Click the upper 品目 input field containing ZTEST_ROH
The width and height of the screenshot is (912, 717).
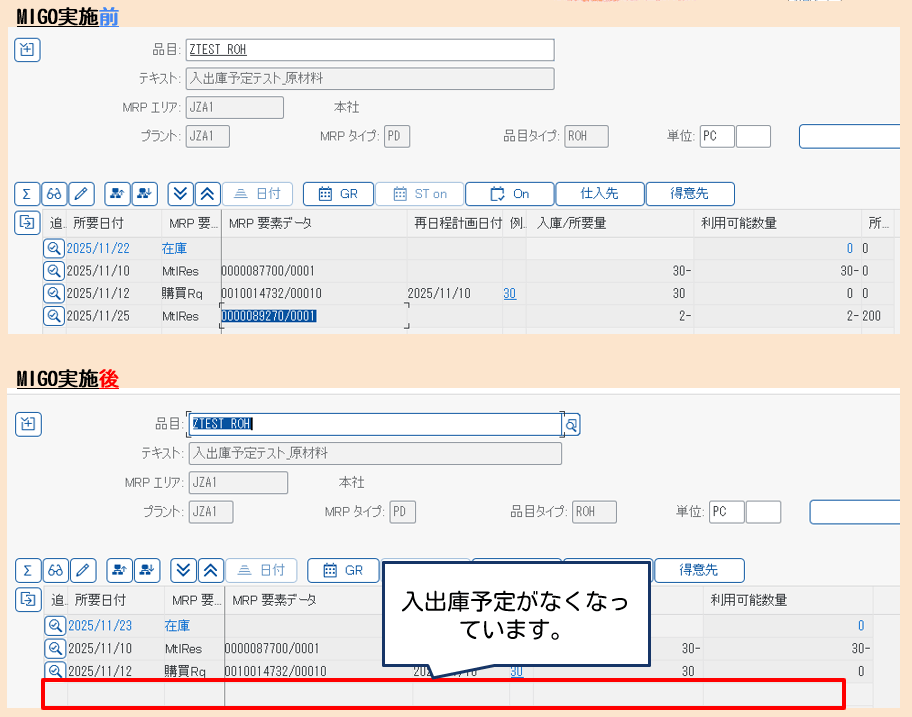pyautogui.click(x=370, y=50)
